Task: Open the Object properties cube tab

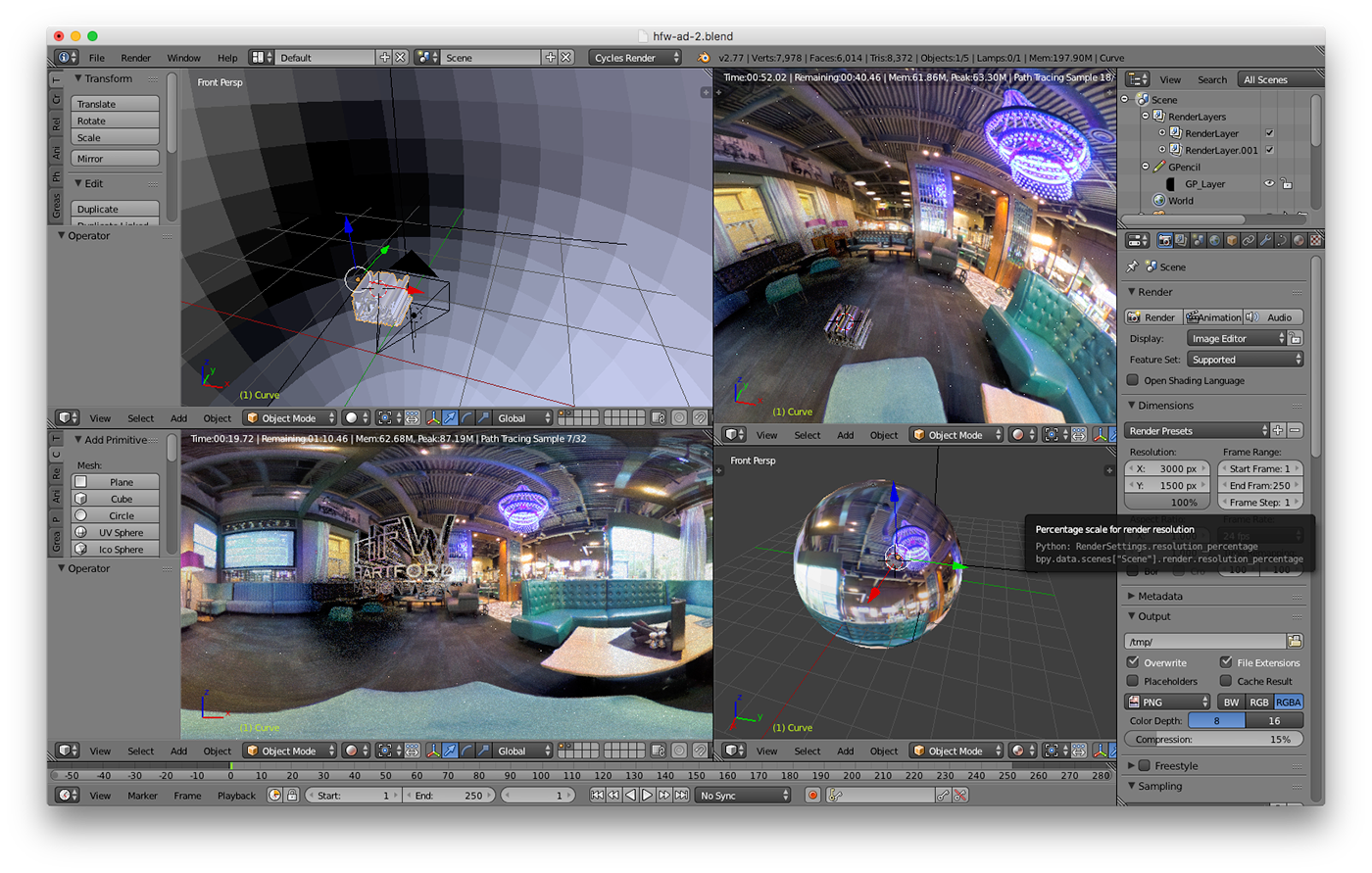Action: (x=1231, y=240)
